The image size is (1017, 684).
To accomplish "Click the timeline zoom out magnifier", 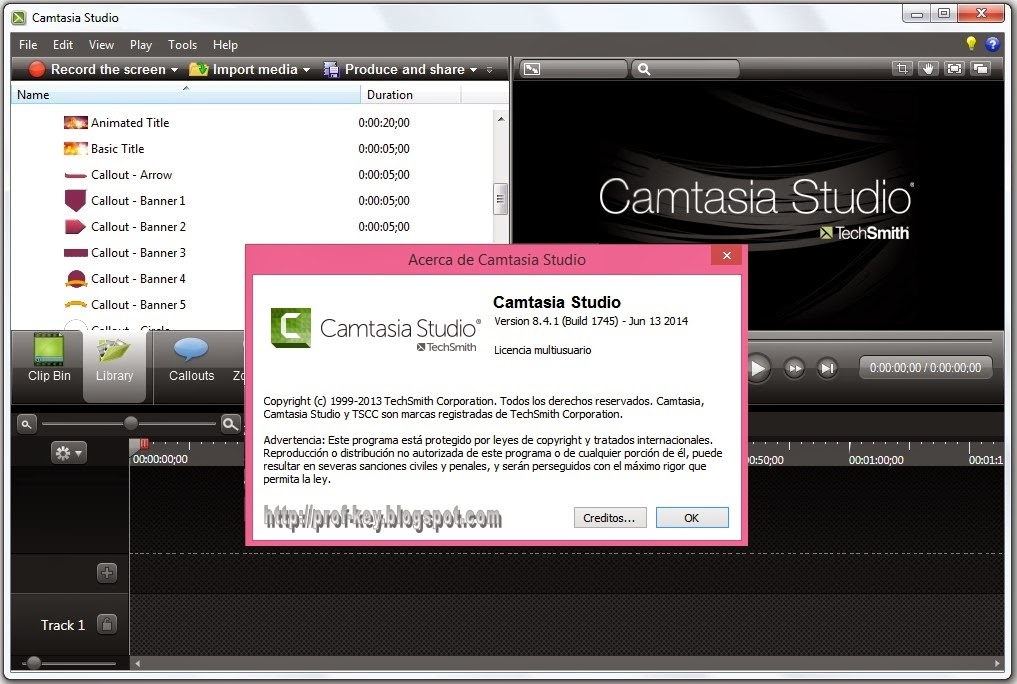I will [x=27, y=424].
